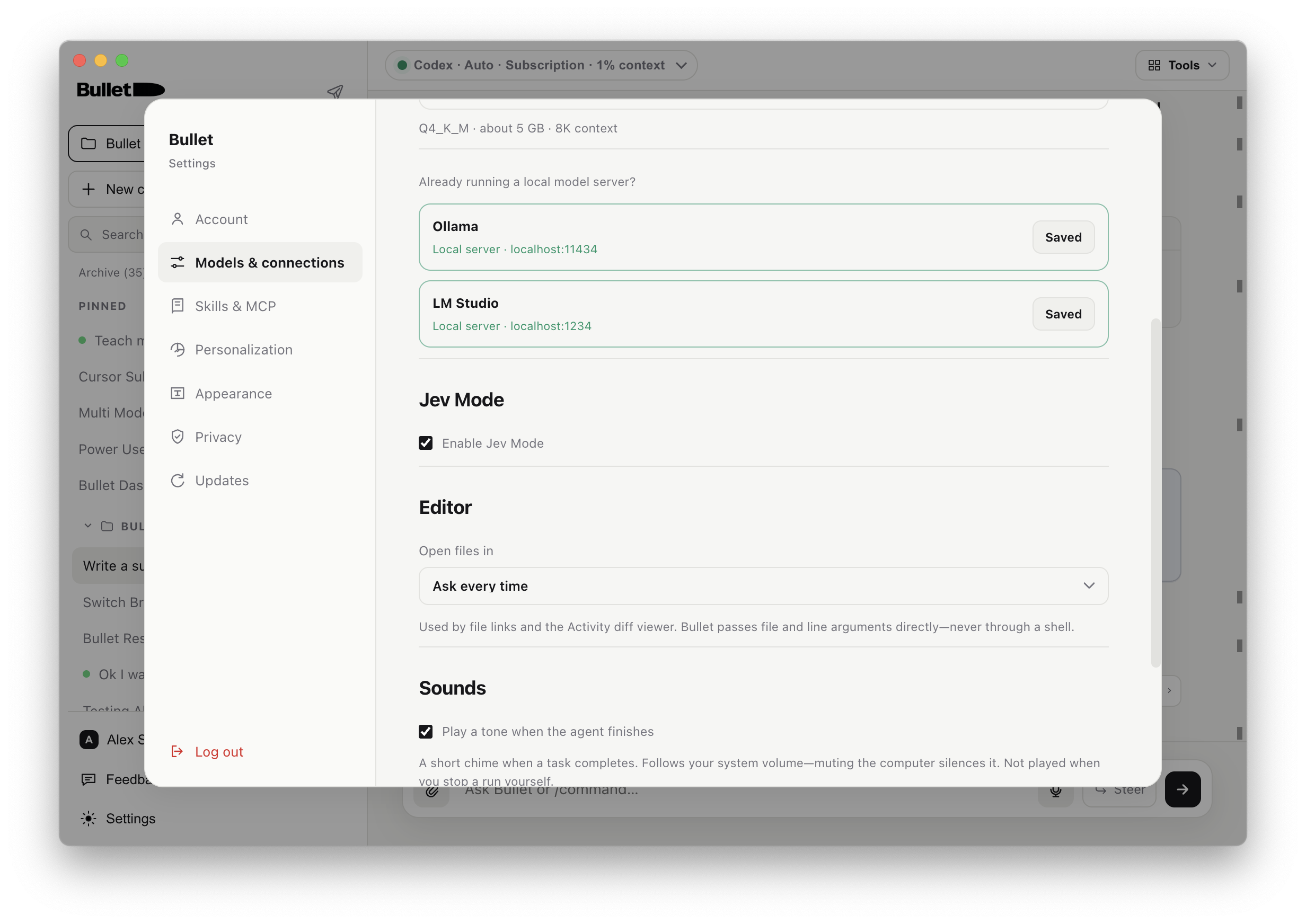Screen dimensions: 1306x924
Task: Click the Account person icon
Action: point(178,219)
